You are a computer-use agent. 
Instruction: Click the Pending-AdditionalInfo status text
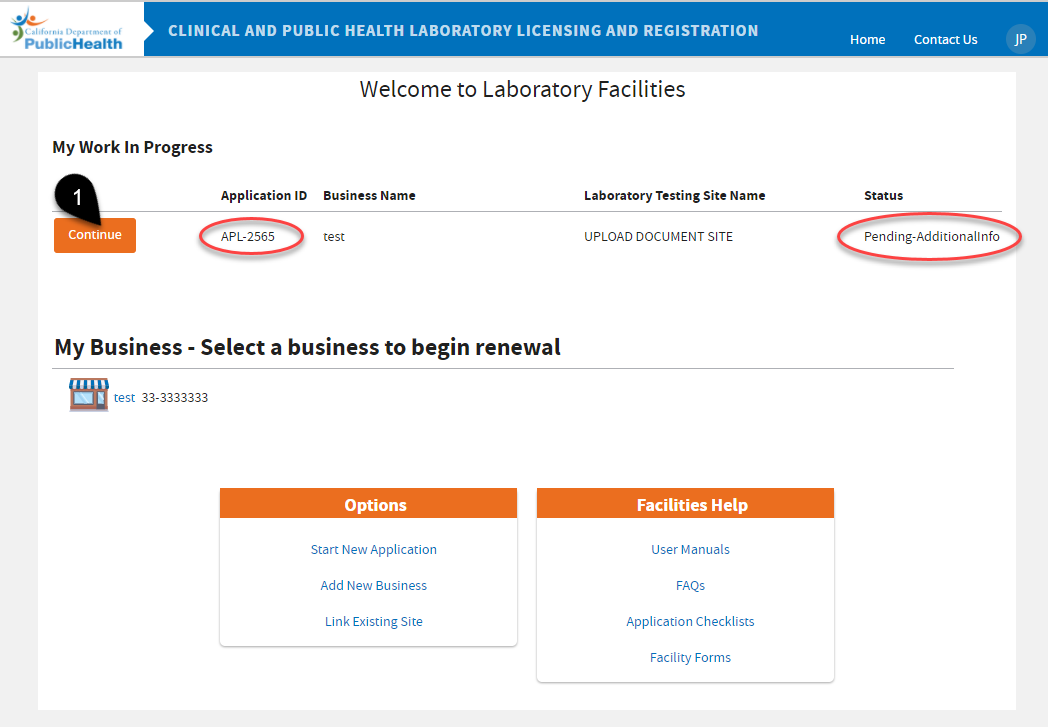pos(931,237)
